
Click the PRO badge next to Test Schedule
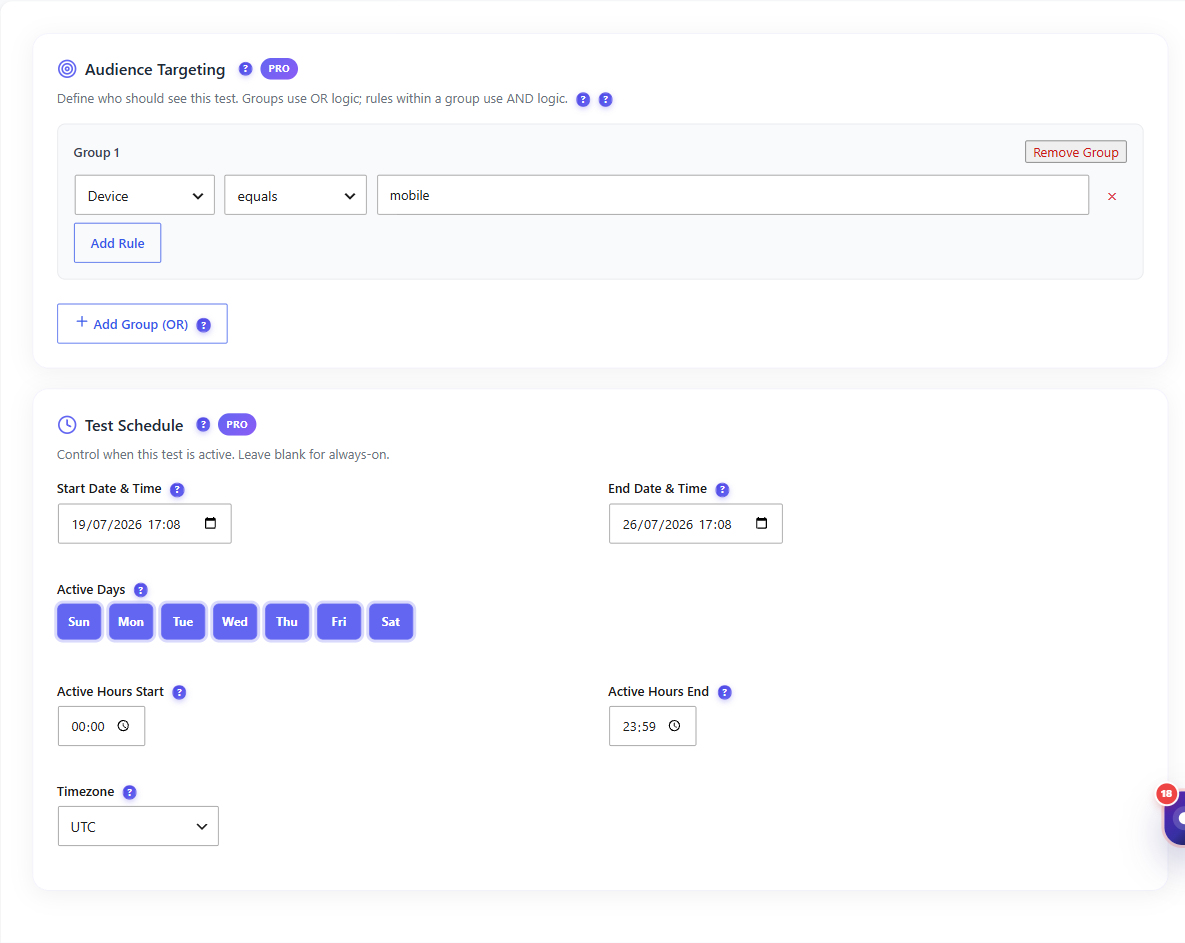237,425
